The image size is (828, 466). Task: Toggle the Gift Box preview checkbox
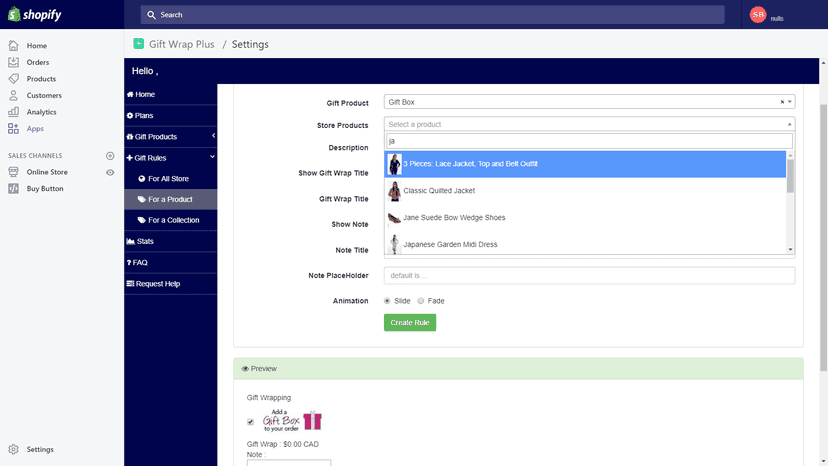250,422
